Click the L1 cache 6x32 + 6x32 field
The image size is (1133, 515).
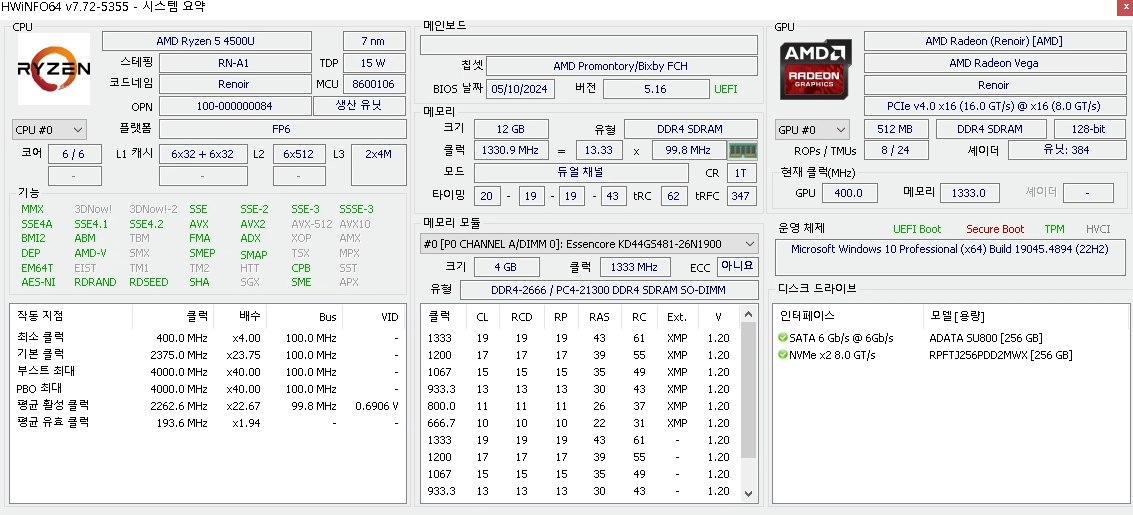click(x=202, y=154)
